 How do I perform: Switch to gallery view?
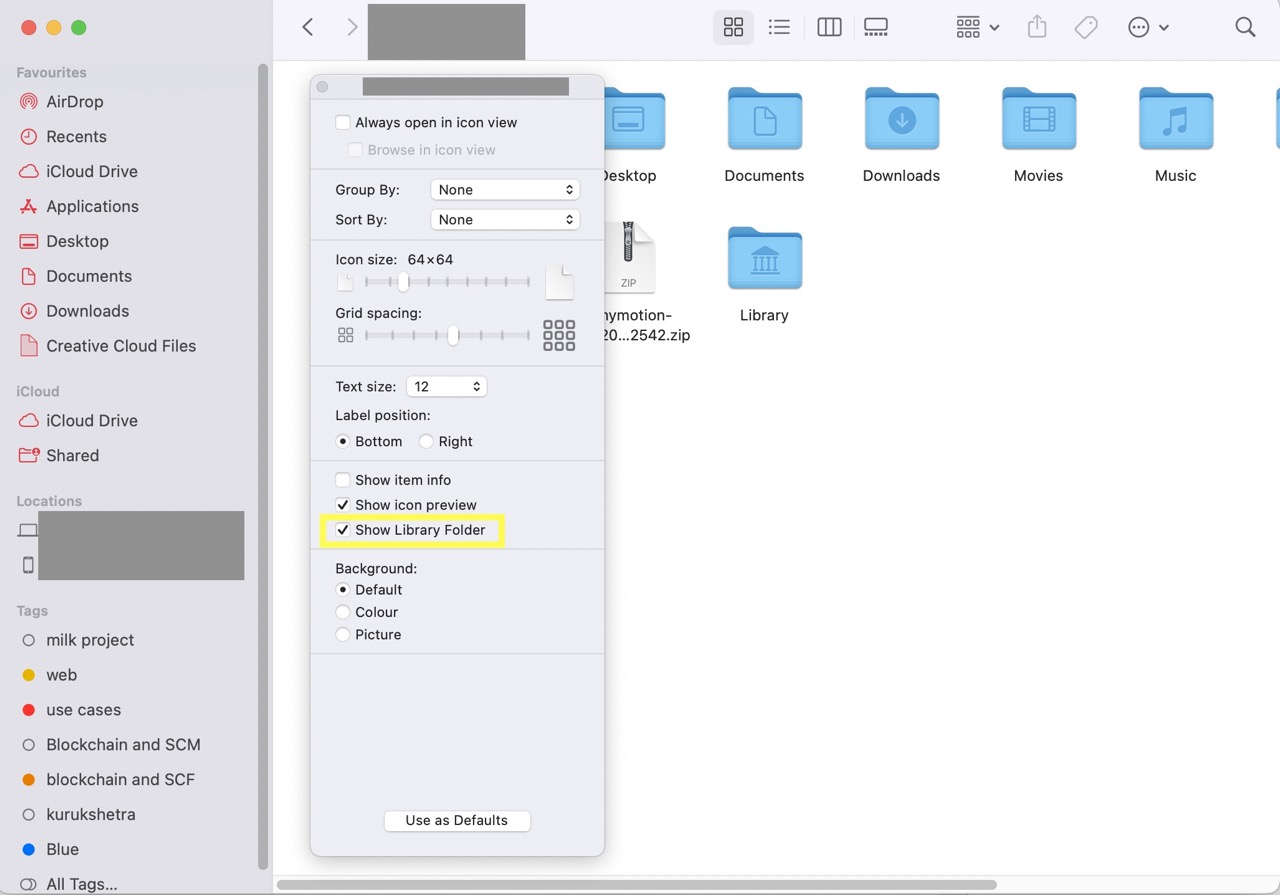pos(876,27)
